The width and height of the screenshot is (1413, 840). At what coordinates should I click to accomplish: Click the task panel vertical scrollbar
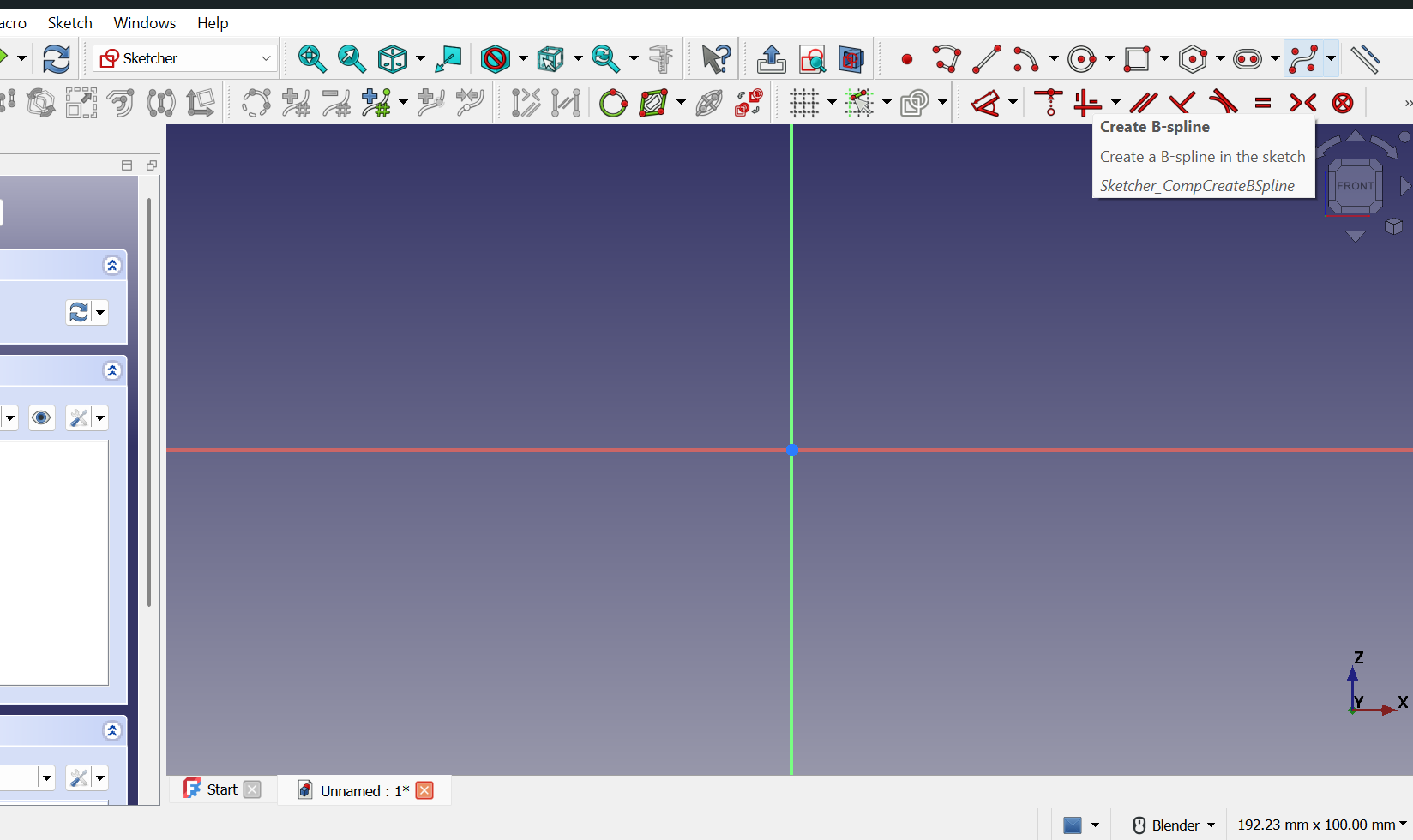[149, 403]
